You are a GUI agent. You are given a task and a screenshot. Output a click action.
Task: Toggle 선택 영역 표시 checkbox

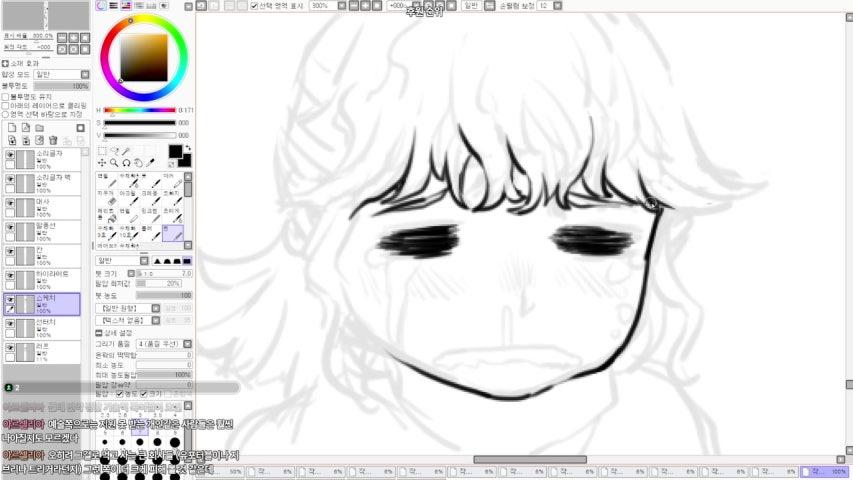tap(254, 5)
